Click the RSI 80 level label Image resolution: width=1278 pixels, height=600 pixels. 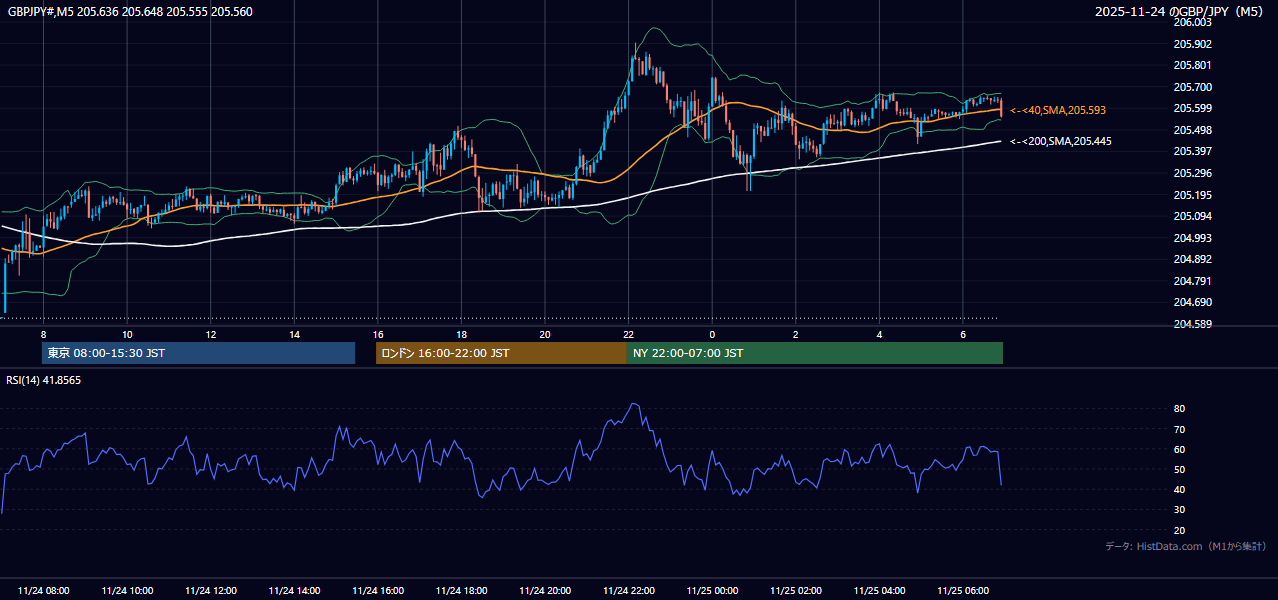coord(1180,409)
